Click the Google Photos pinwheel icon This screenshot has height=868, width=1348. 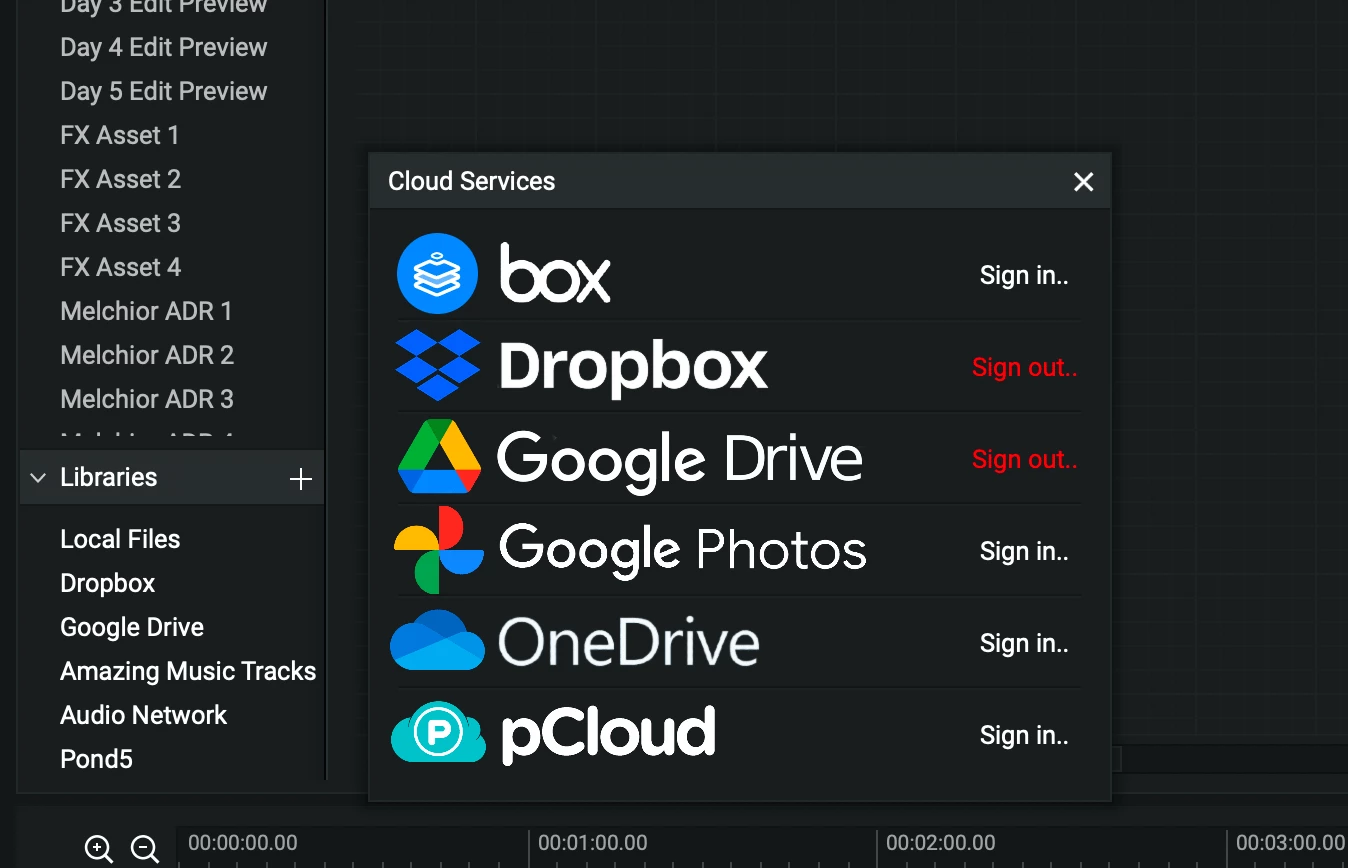coord(437,550)
